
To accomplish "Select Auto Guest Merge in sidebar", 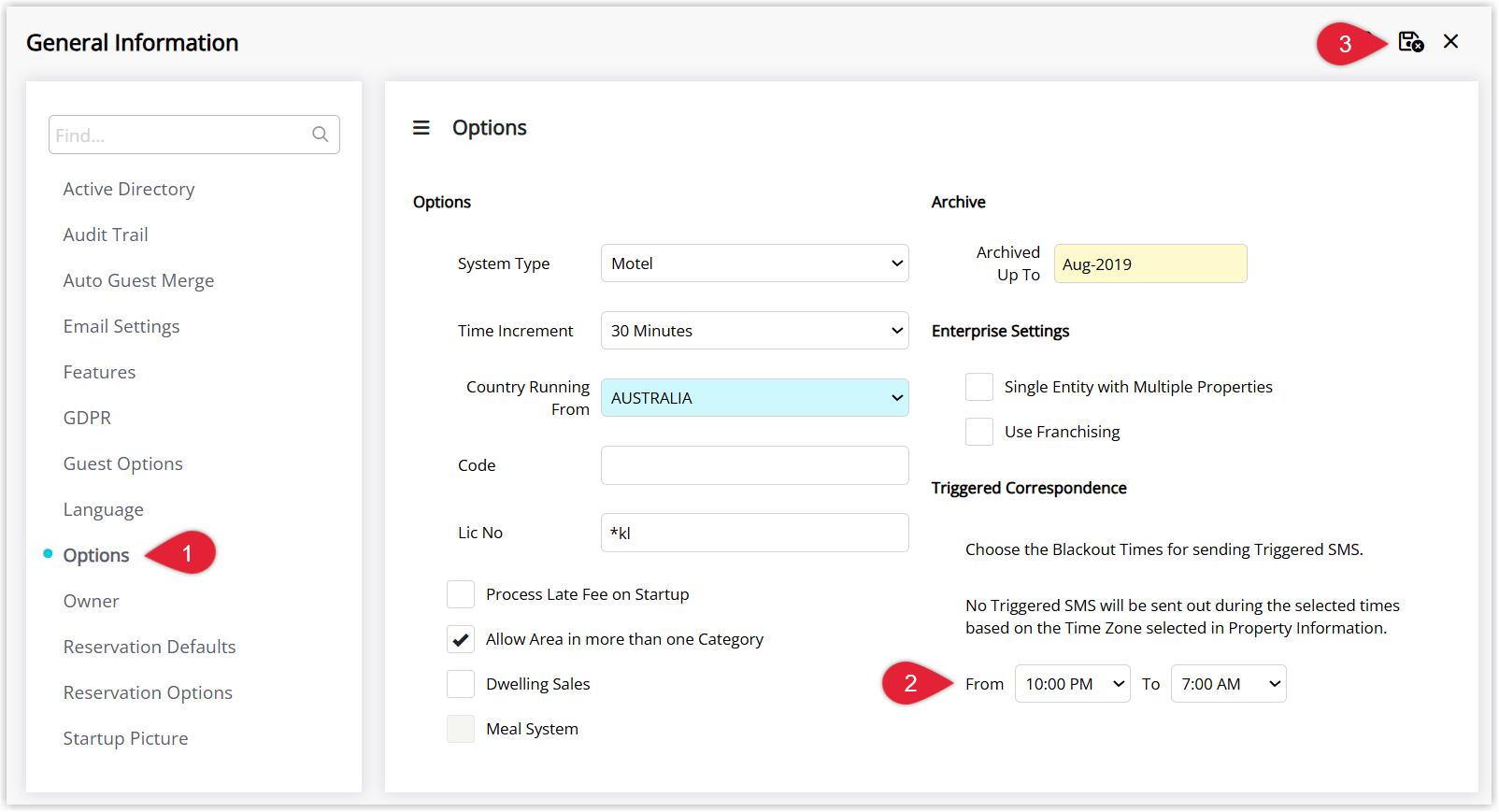I will (138, 280).
